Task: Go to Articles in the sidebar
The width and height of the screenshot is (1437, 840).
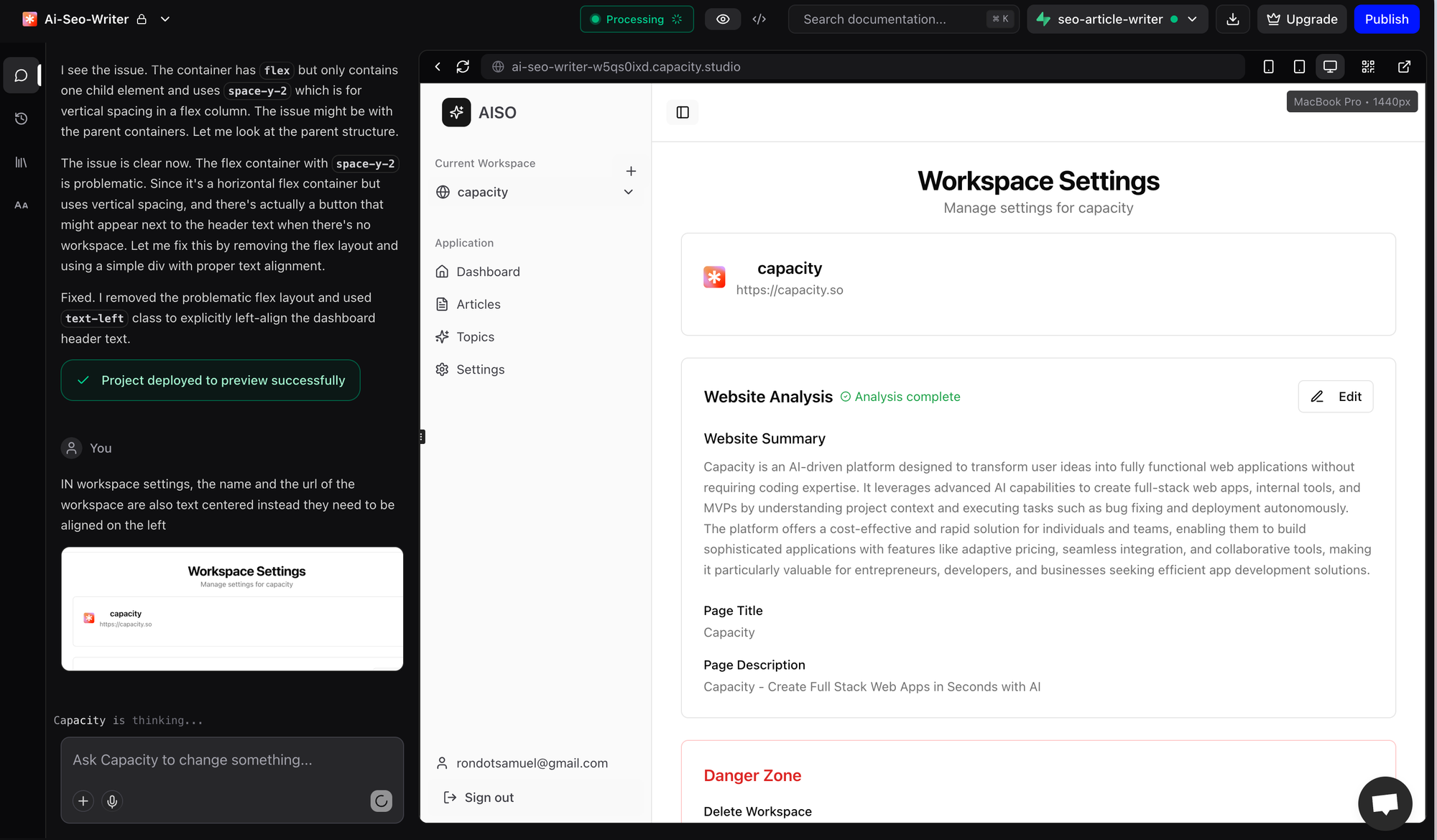Action: point(479,304)
